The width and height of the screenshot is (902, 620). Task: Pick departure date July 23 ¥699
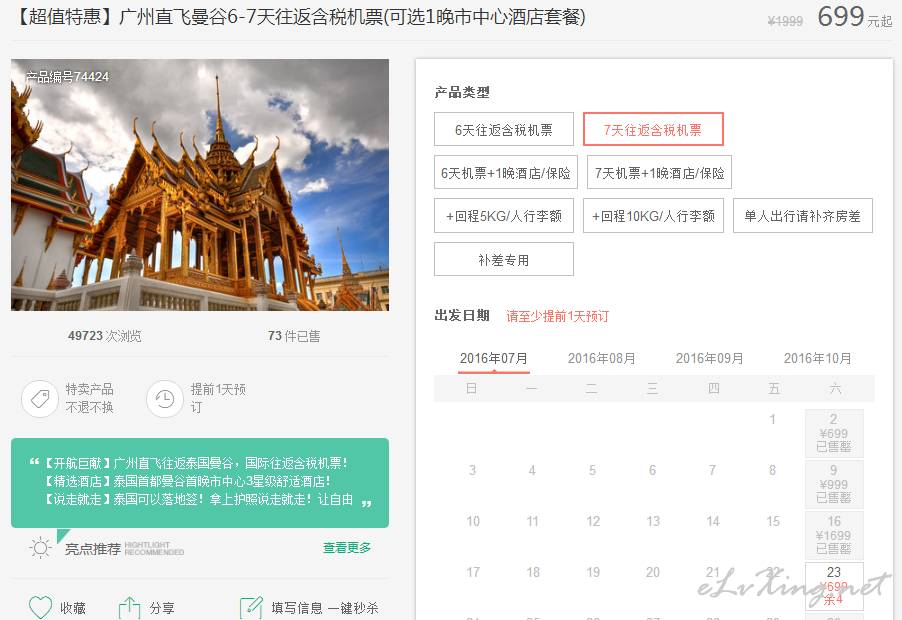(x=834, y=586)
